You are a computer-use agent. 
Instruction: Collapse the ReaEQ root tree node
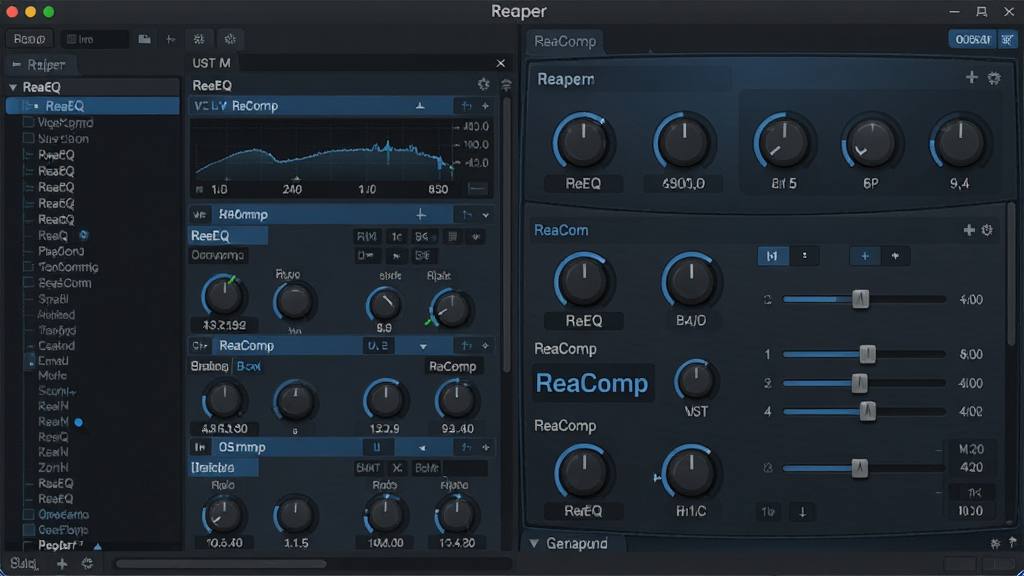(13, 87)
